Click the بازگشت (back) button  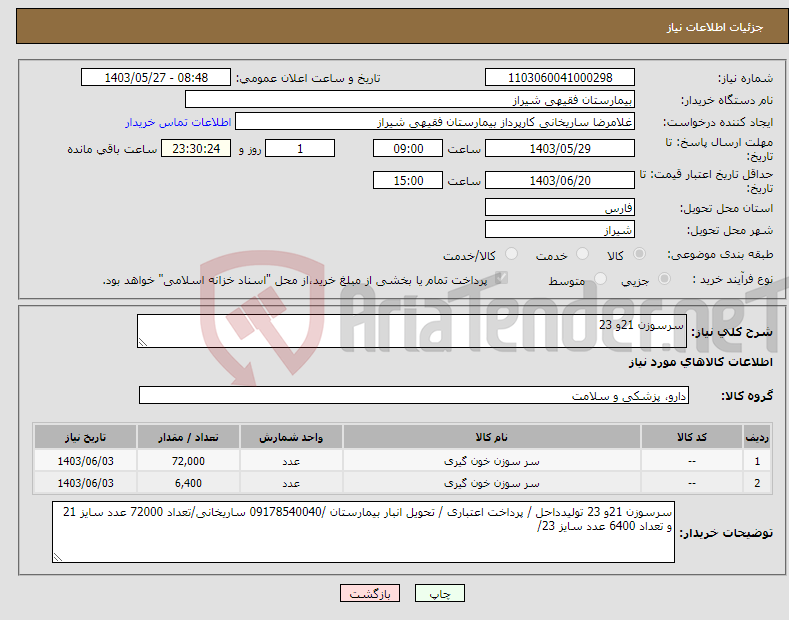tap(370, 593)
